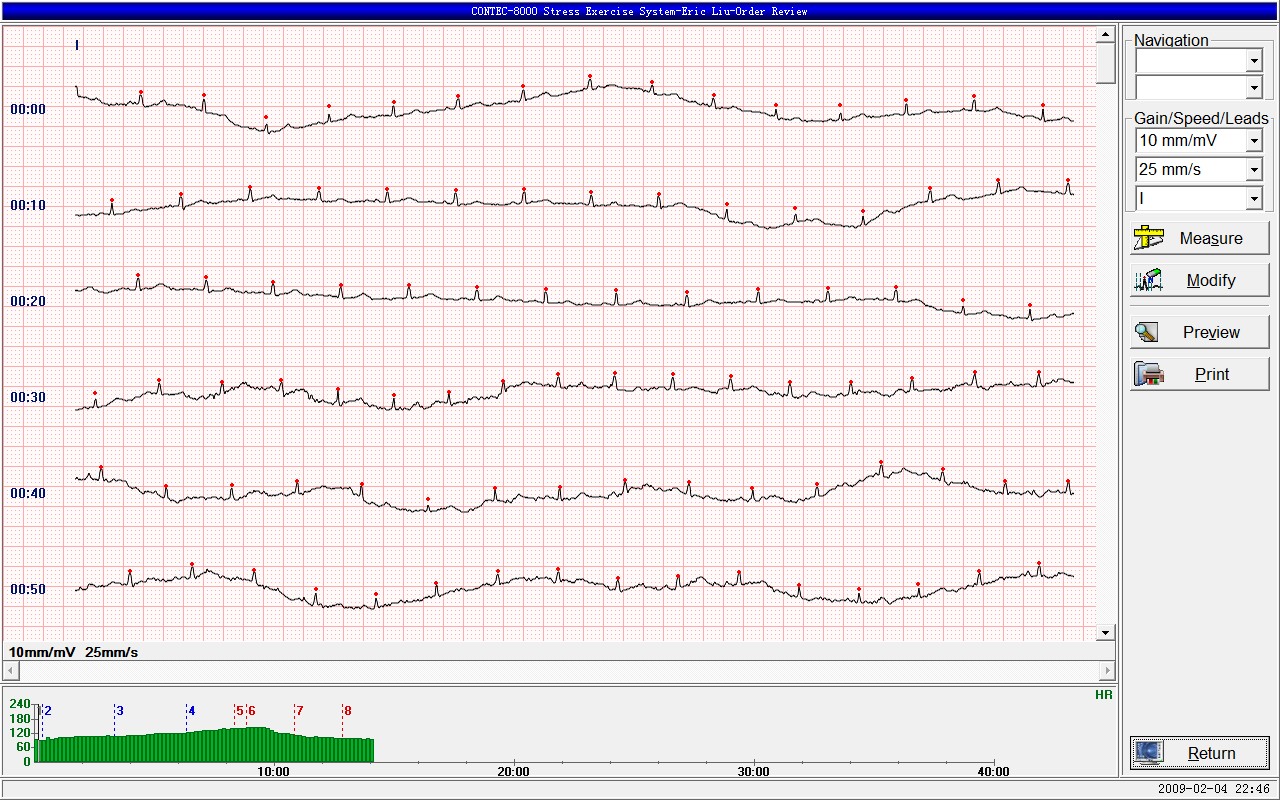Click the Preview magnifier icon

pyautogui.click(x=1148, y=332)
